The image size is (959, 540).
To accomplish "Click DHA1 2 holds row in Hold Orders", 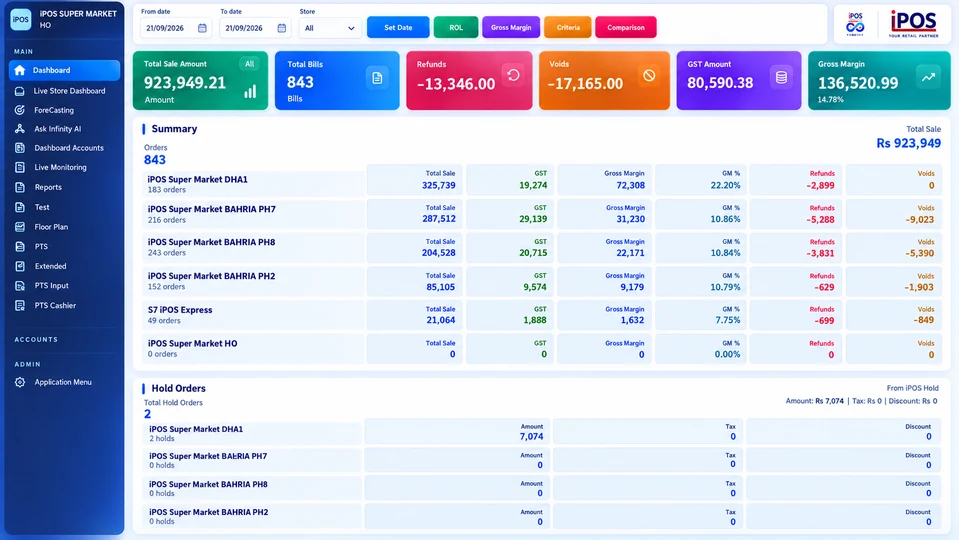I will [x=542, y=433].
